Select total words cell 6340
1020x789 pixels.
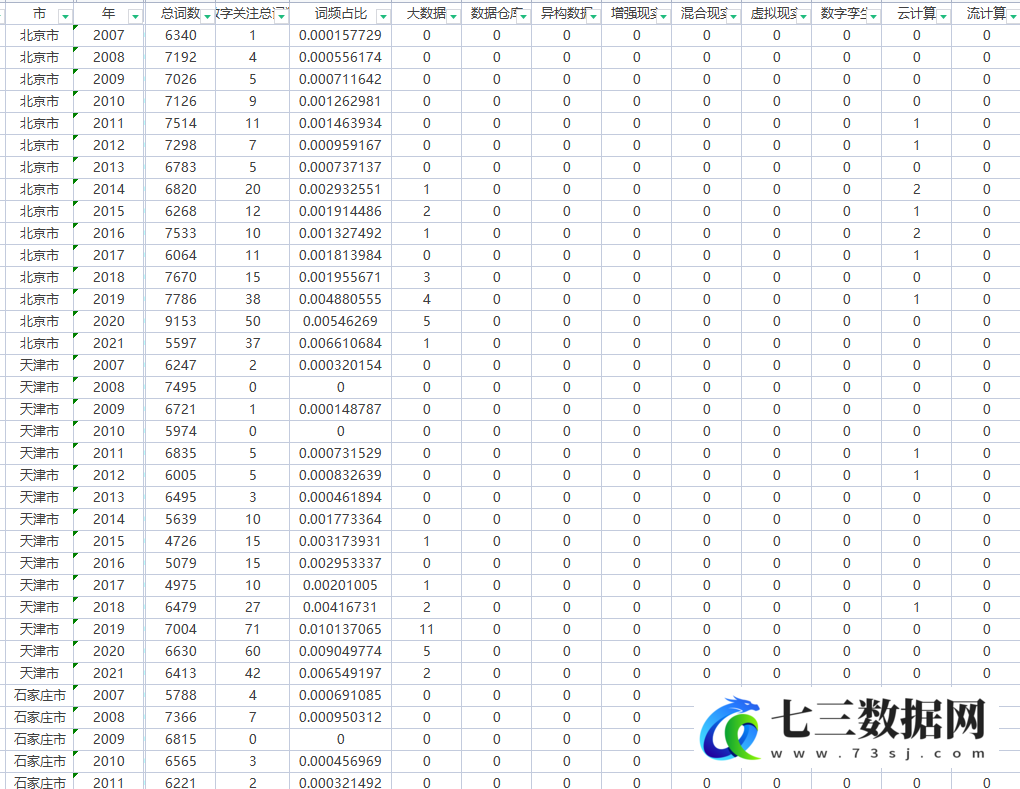[x=180, y=36]
